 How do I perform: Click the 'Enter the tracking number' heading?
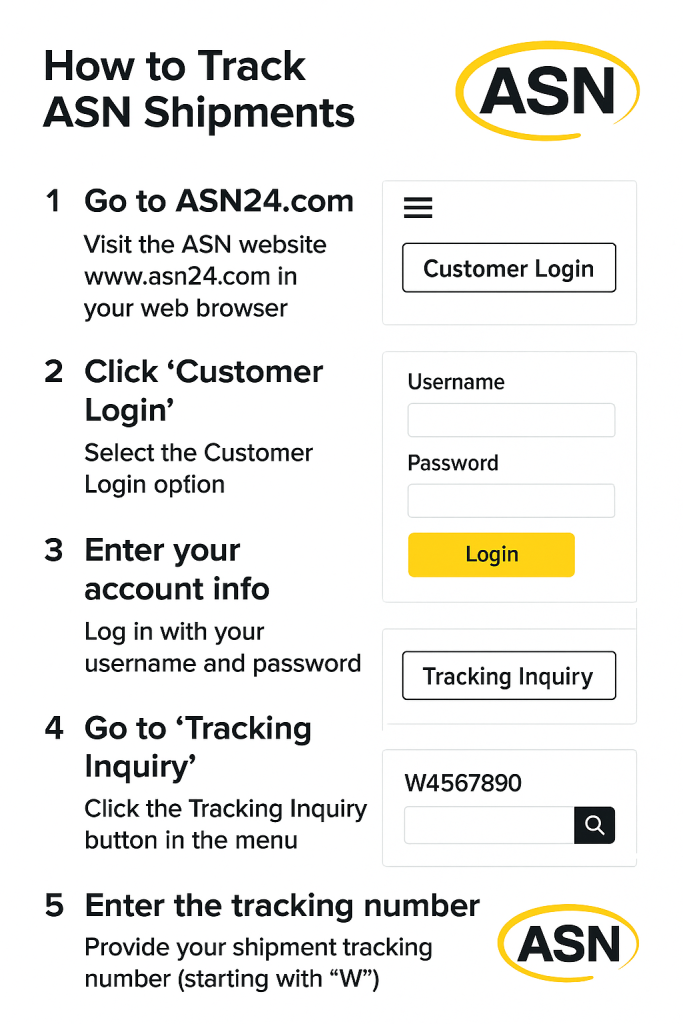coord(282,906)
